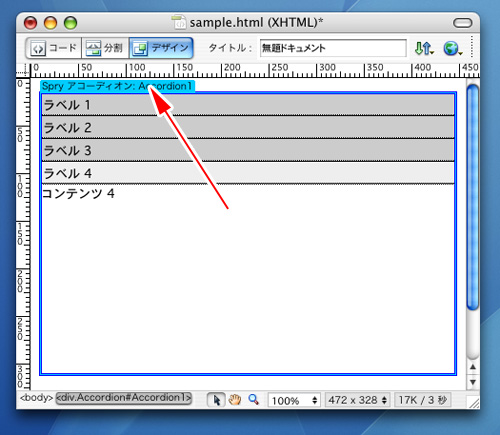Click the toolbar toggle pill button
The height and width of the screenshot is (435, 500).
coord(462,23)
